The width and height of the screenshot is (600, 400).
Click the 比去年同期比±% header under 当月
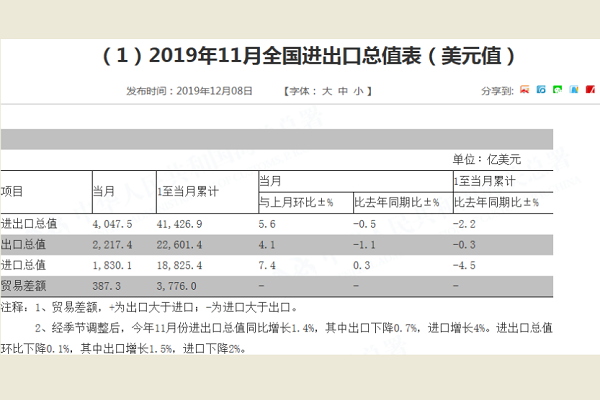[396, 202]
